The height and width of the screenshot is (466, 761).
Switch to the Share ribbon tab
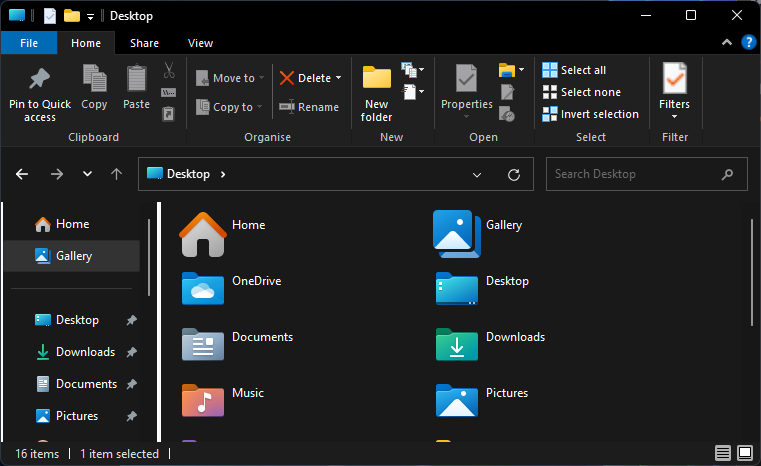(x=144, y=43)
